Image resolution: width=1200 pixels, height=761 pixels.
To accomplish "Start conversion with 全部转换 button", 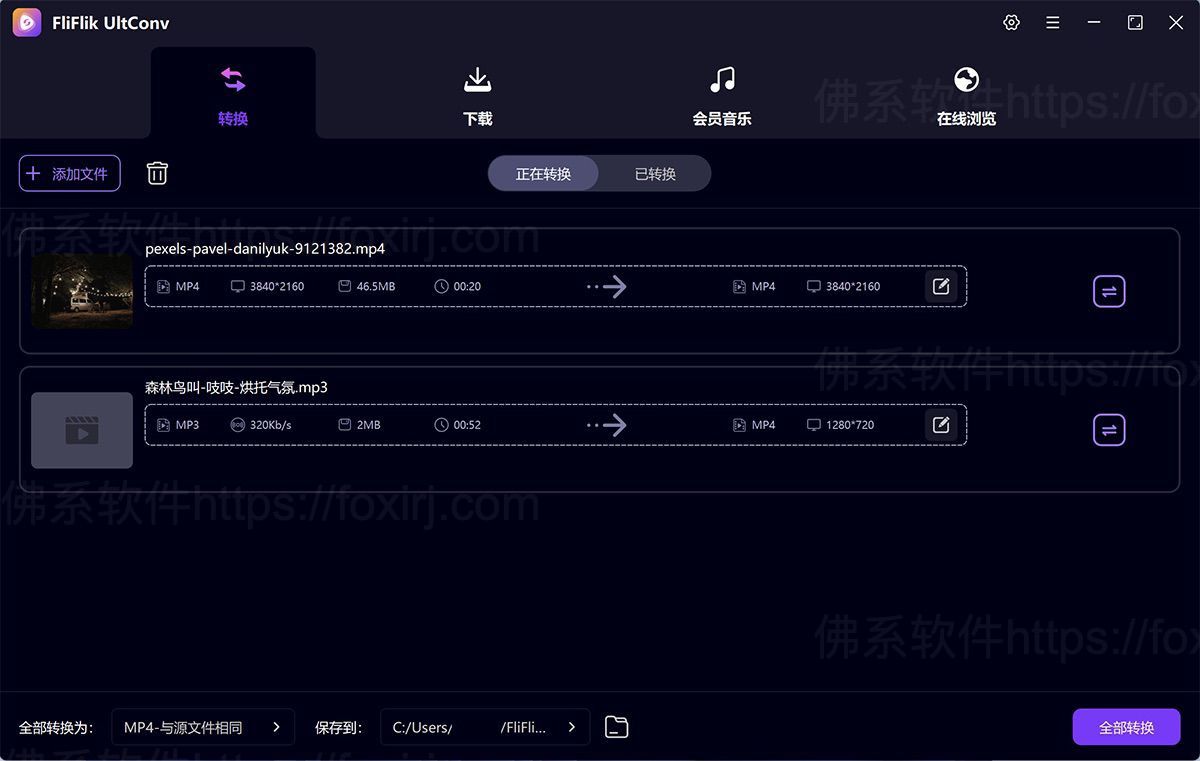I will click(1126, 727).
